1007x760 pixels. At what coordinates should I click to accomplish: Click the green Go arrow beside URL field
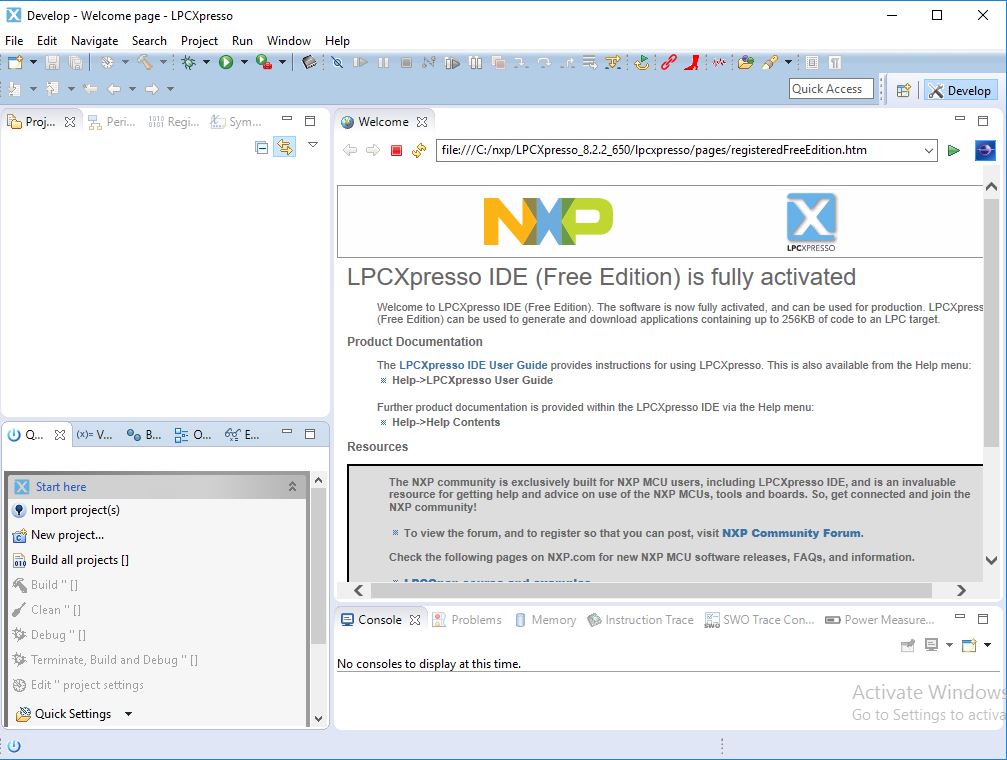click(953, 150)
